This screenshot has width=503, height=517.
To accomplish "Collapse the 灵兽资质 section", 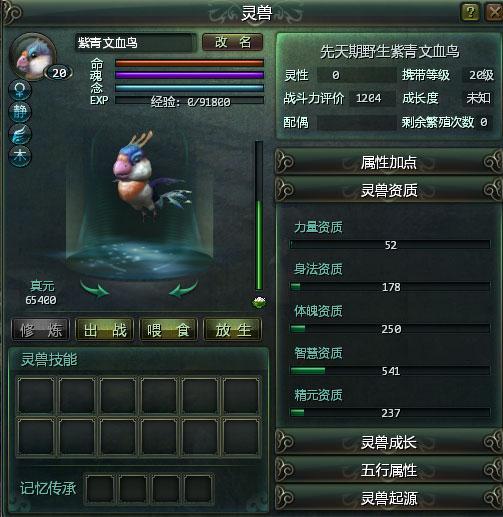I will click(x=388, y=190).
